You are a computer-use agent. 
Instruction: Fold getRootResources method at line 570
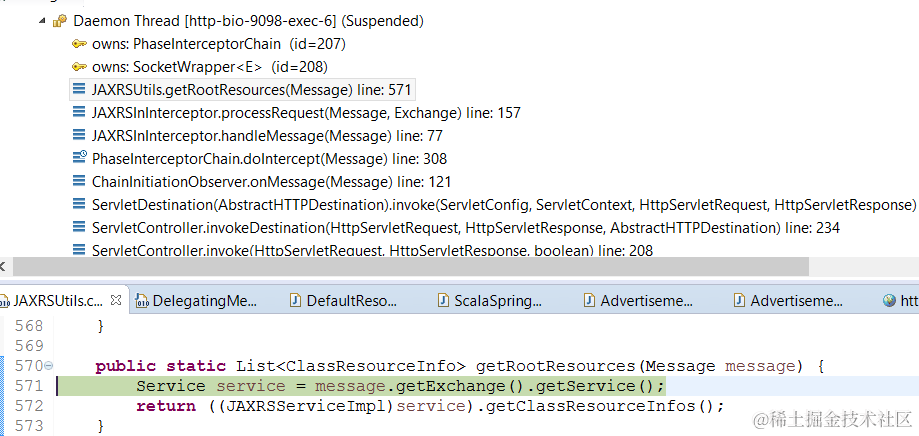click(x=49, y=365)
